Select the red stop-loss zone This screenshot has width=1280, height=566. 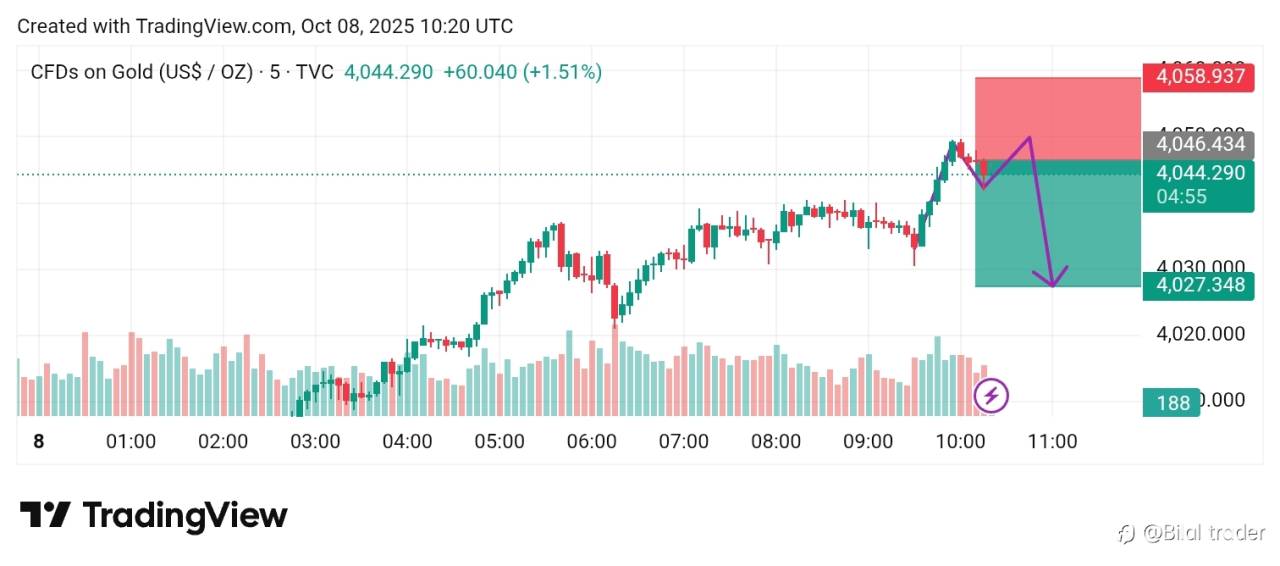point(1057,118)
